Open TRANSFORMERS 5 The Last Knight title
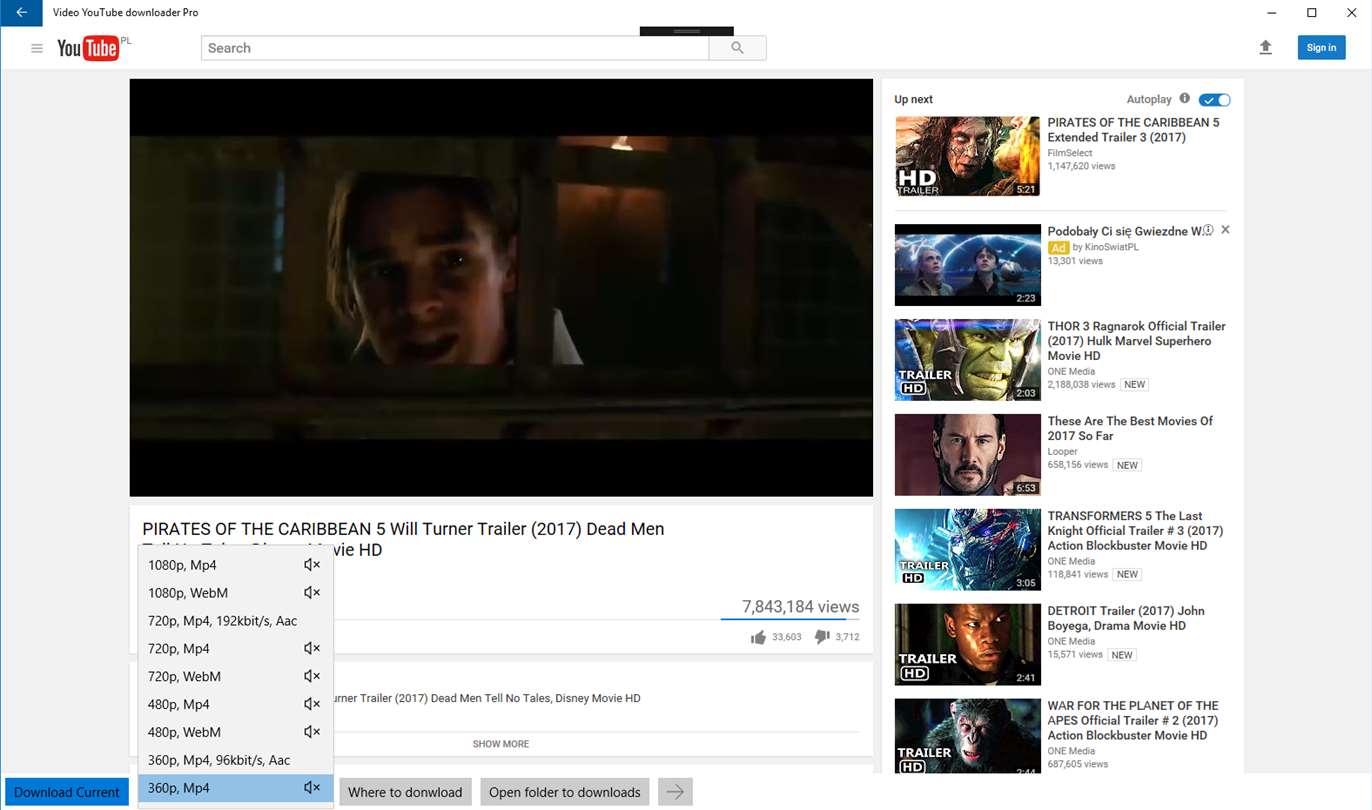Screen dimensions: 1372x810 pos(1135,531)
